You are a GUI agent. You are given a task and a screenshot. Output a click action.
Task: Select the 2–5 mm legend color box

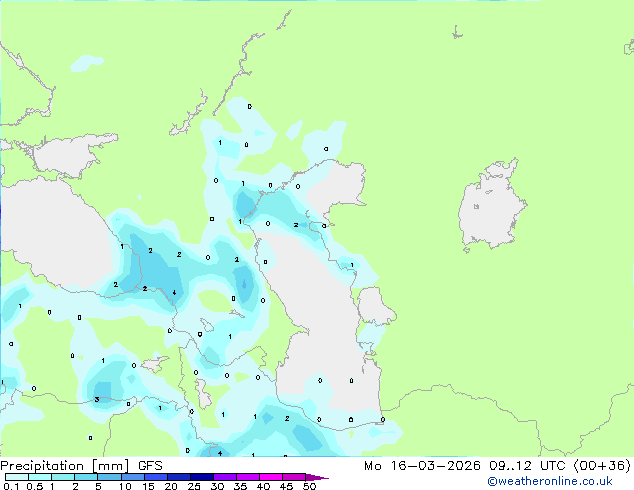86,477
